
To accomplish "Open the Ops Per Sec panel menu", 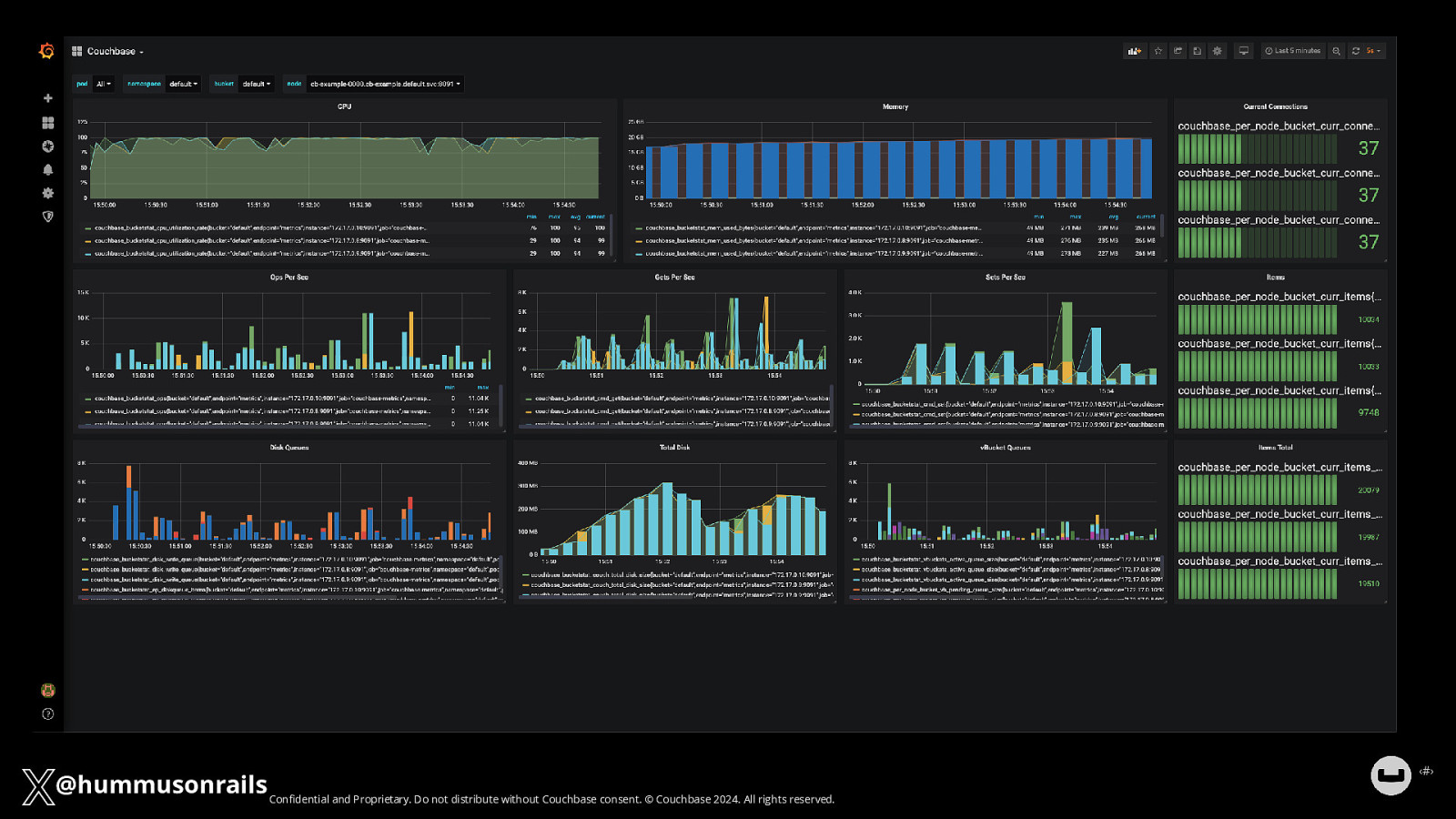I will [x=289, y=278].
